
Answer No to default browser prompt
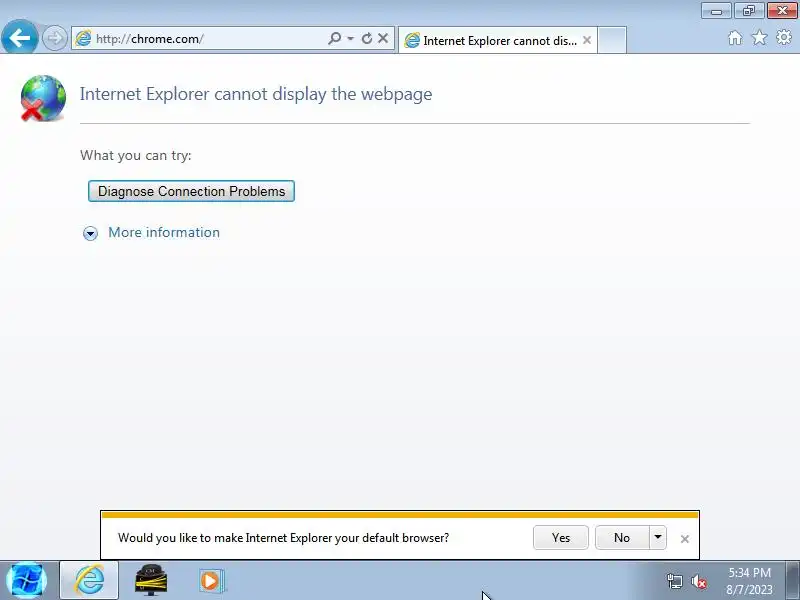(x=622, y=538)
